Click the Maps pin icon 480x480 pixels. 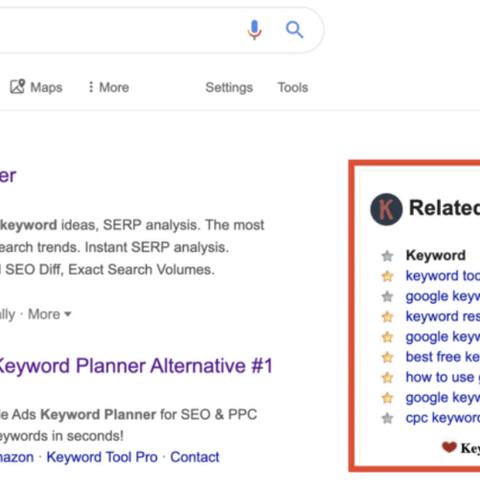tap(17, 87)
